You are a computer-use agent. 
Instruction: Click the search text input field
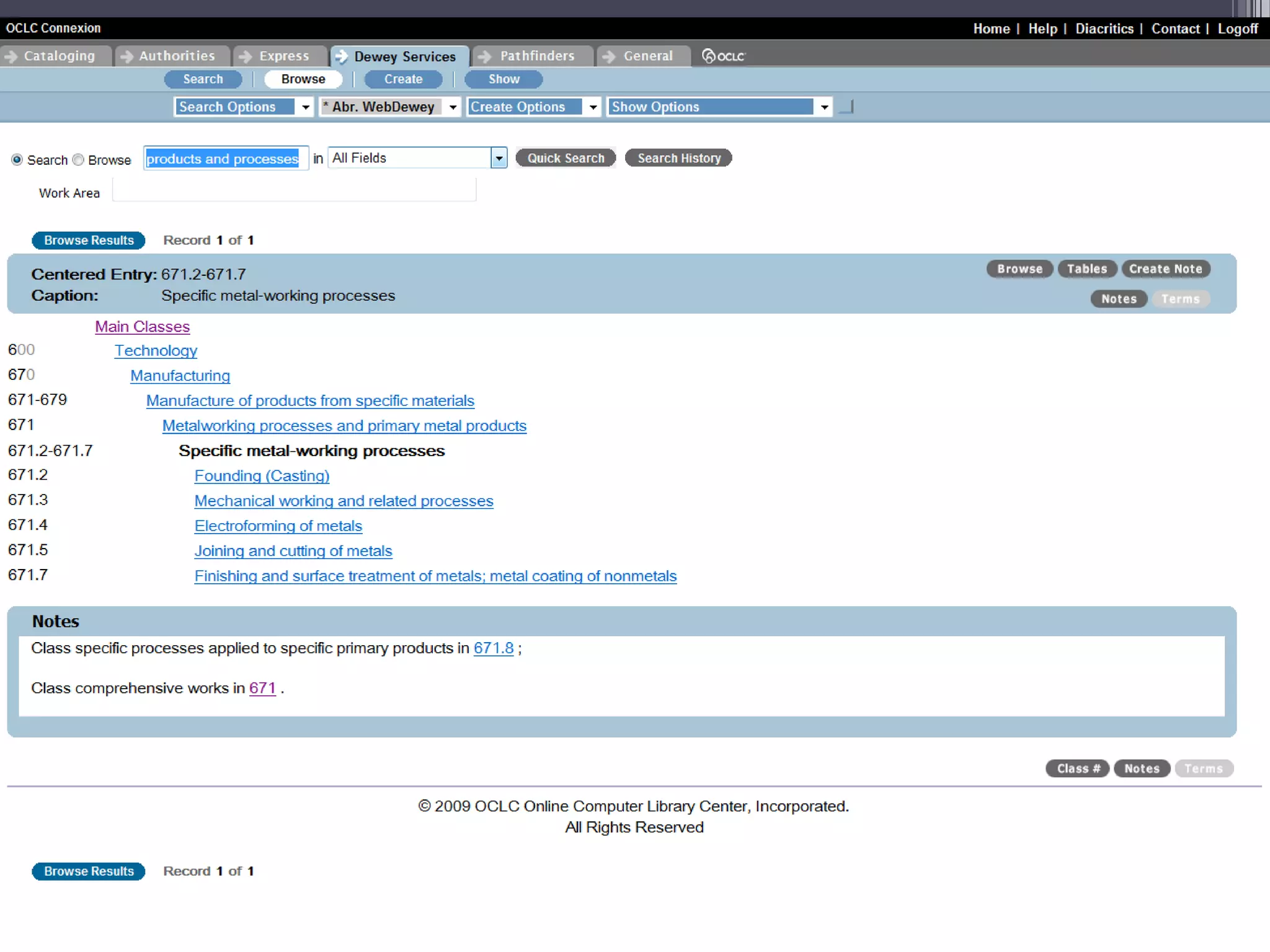[x=226, y=159]
